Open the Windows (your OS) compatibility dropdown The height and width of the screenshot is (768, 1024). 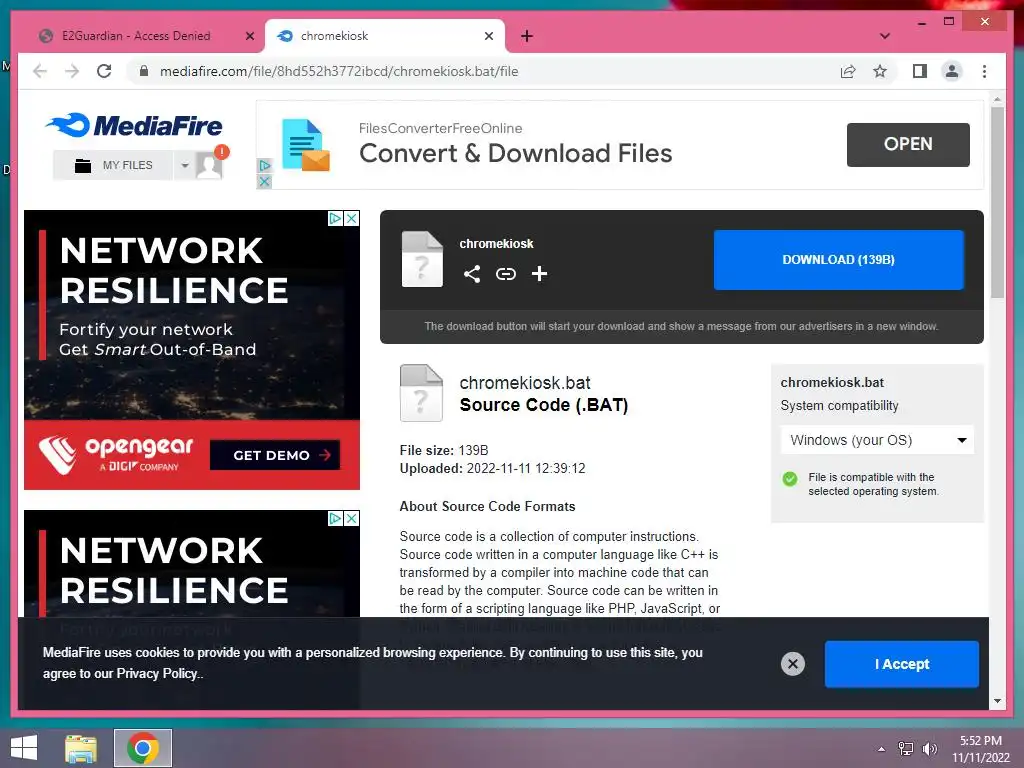click(877, 440)
